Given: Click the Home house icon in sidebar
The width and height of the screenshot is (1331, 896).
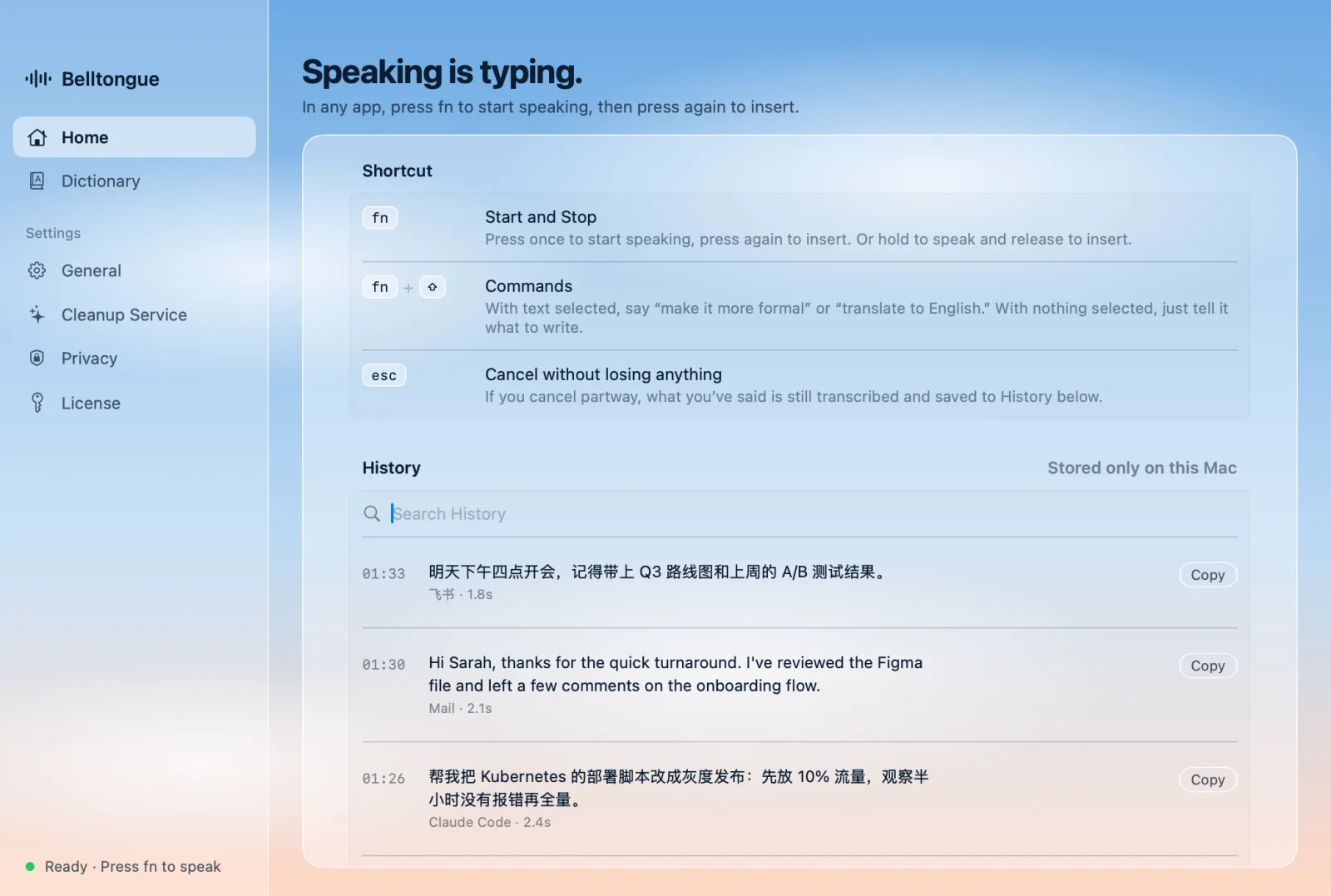Looking at the screenshot, I should 37,137.
